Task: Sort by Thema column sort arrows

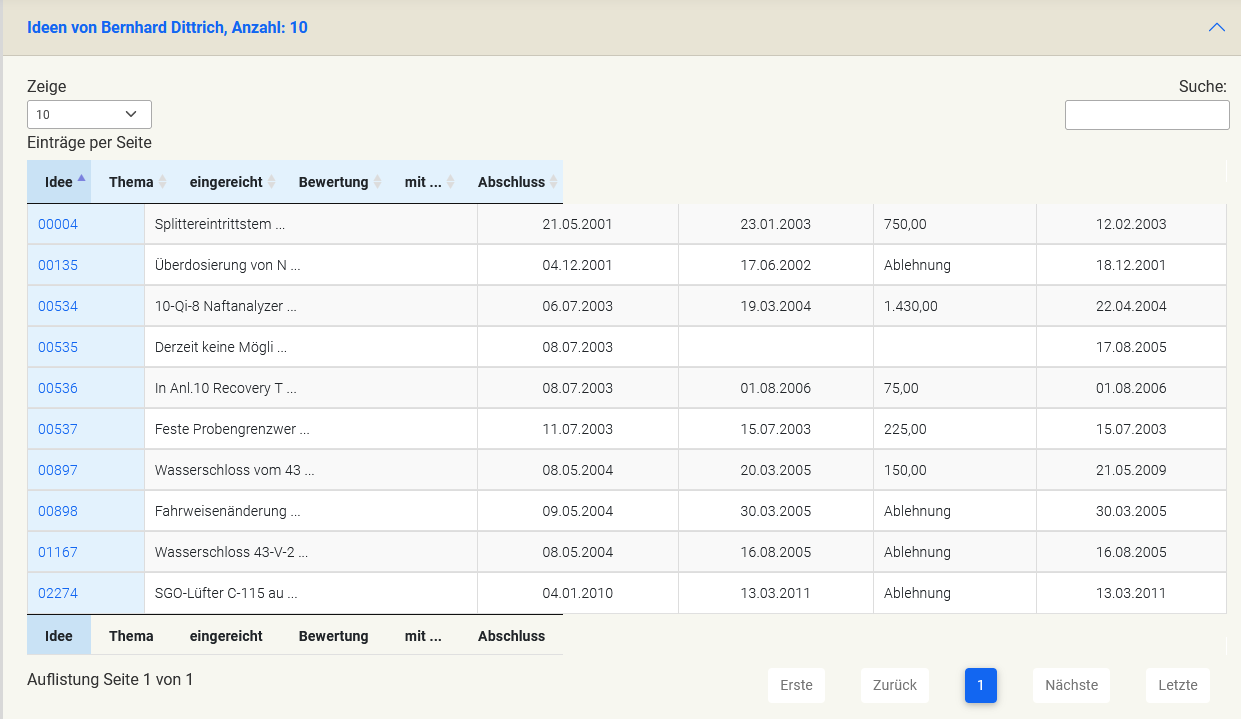Action: pos(162,182)
